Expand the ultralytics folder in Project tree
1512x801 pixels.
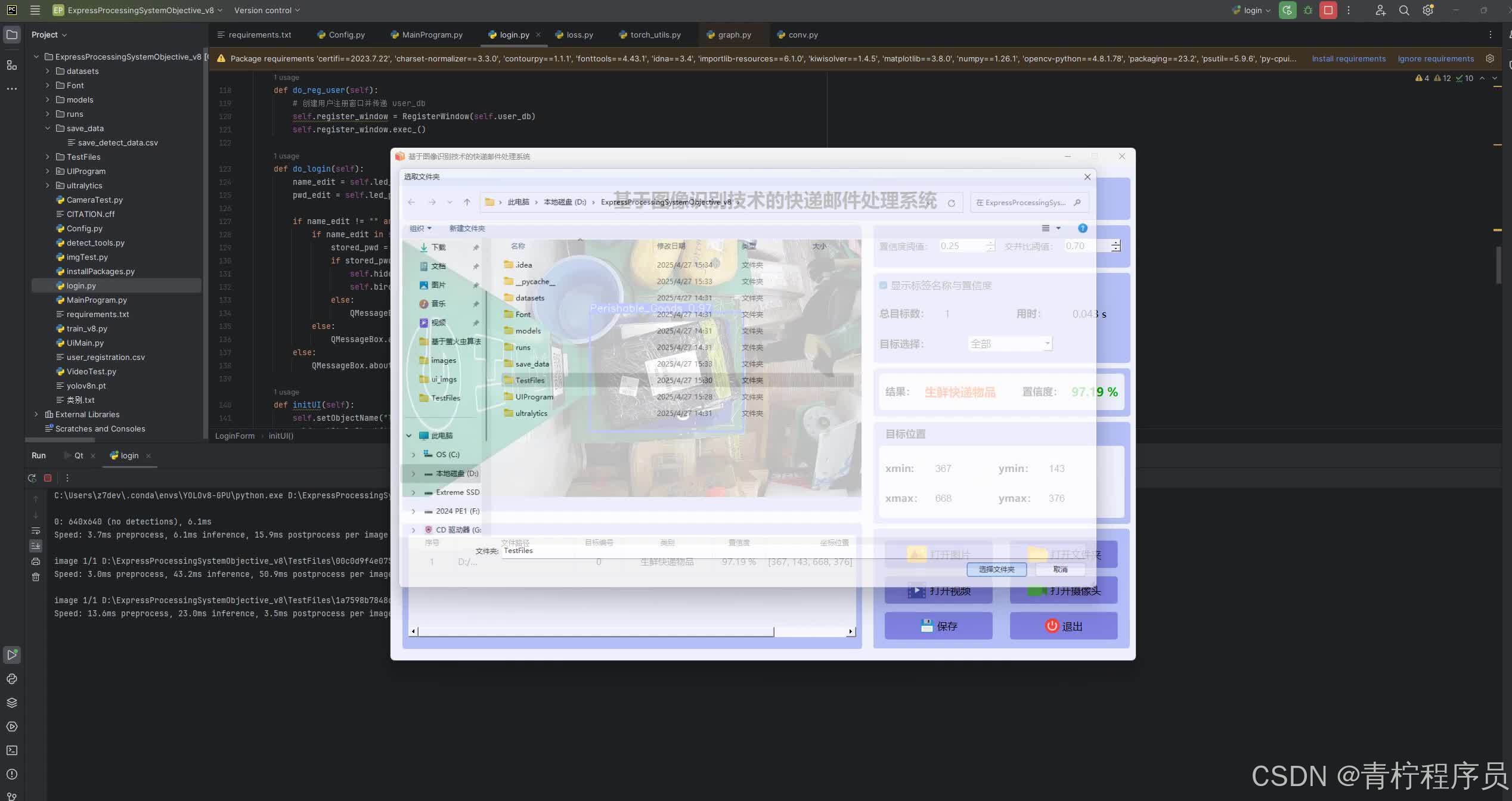tap(48, 185)
